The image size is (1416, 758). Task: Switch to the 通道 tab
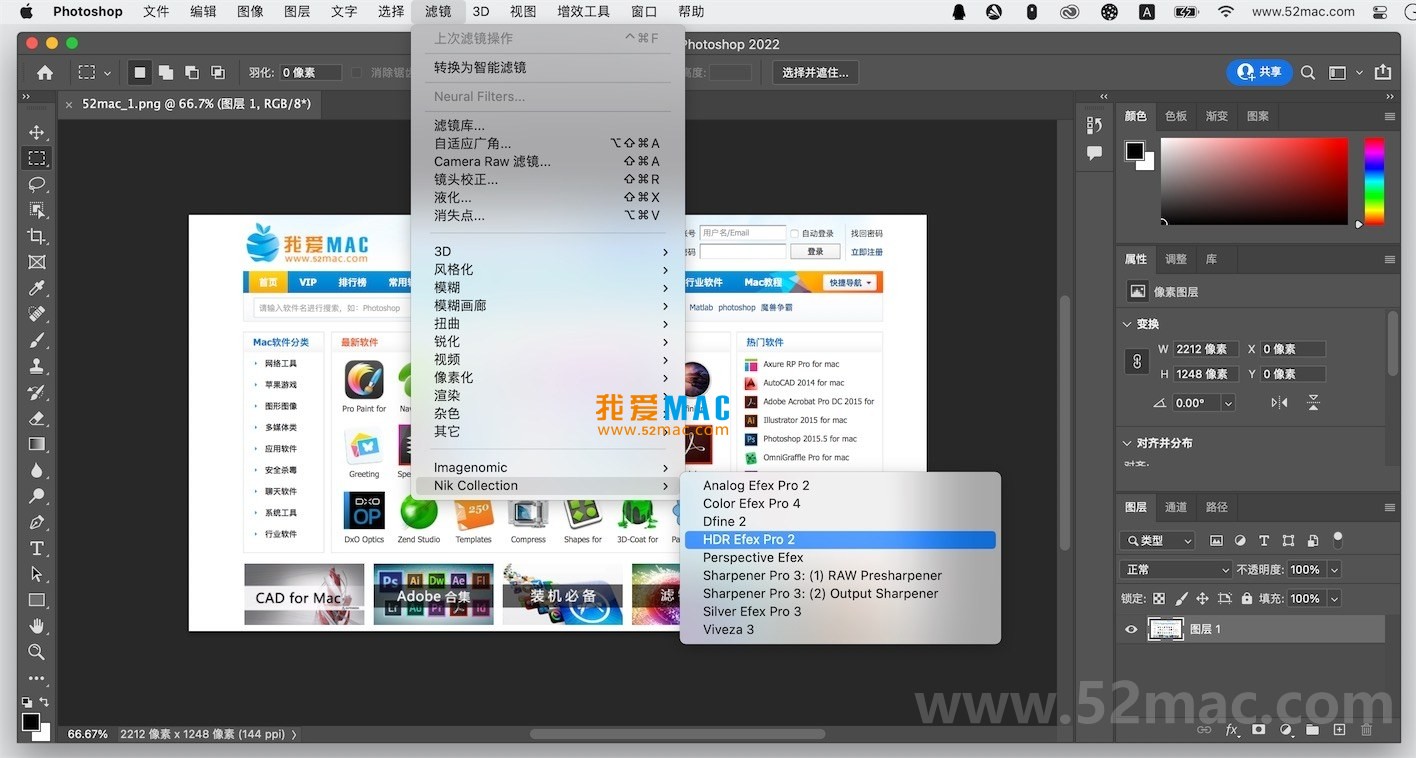click(1176, 507)
